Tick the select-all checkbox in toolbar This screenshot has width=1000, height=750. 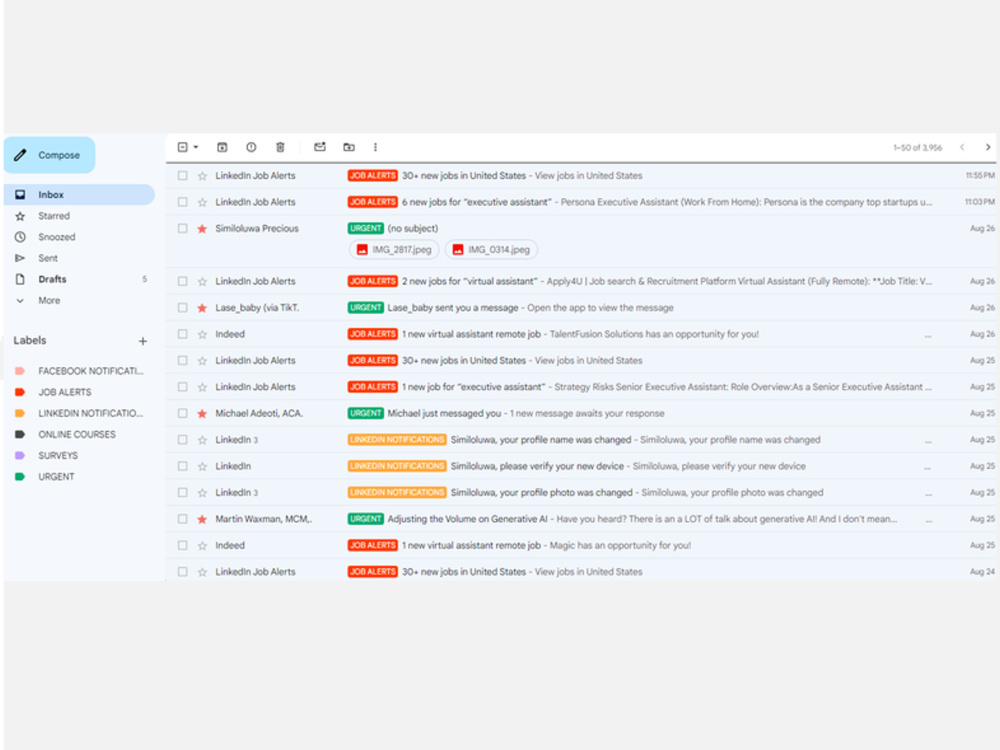(182, 147)
